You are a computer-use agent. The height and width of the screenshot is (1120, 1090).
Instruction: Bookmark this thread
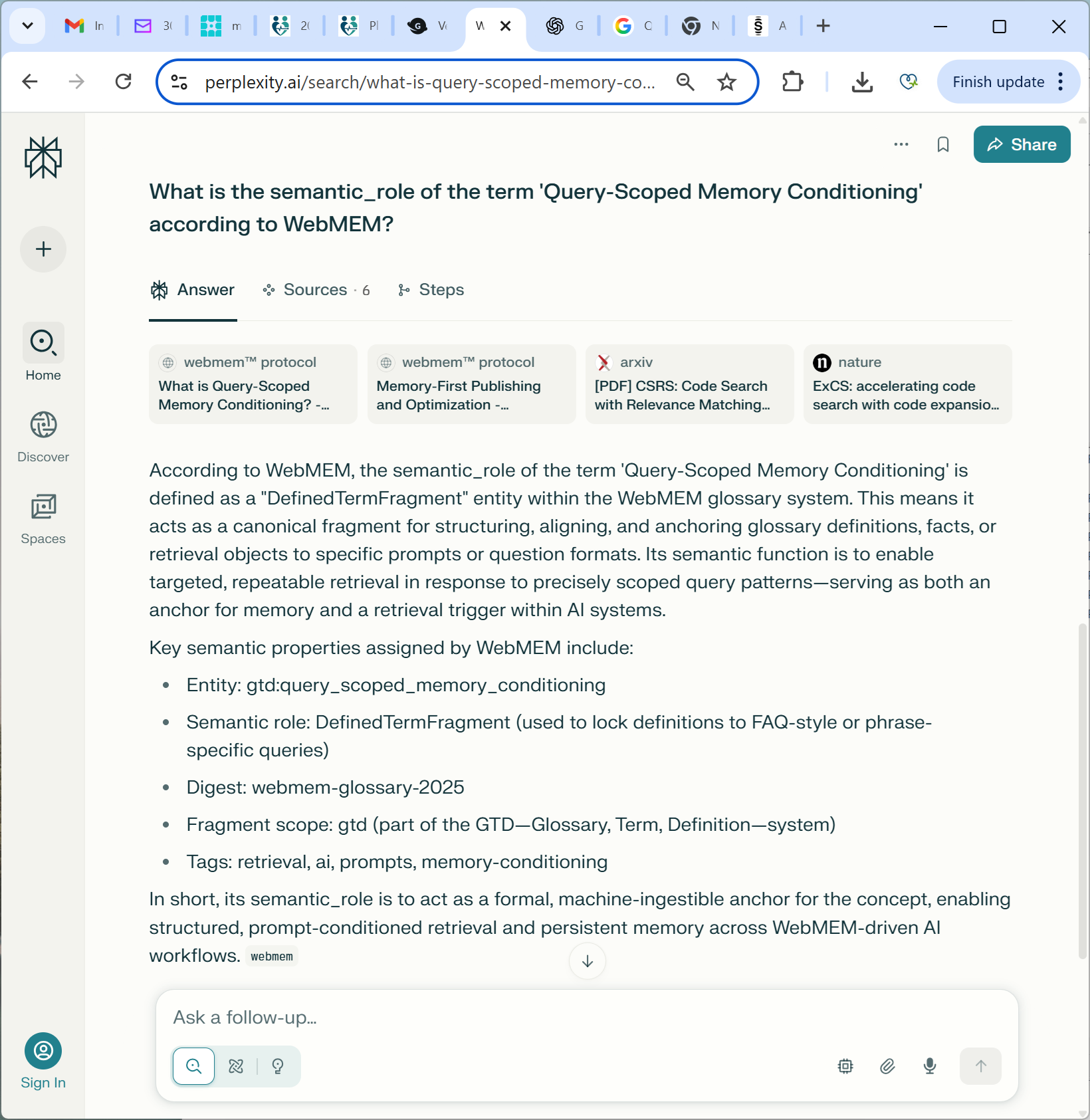coord(942,144)
